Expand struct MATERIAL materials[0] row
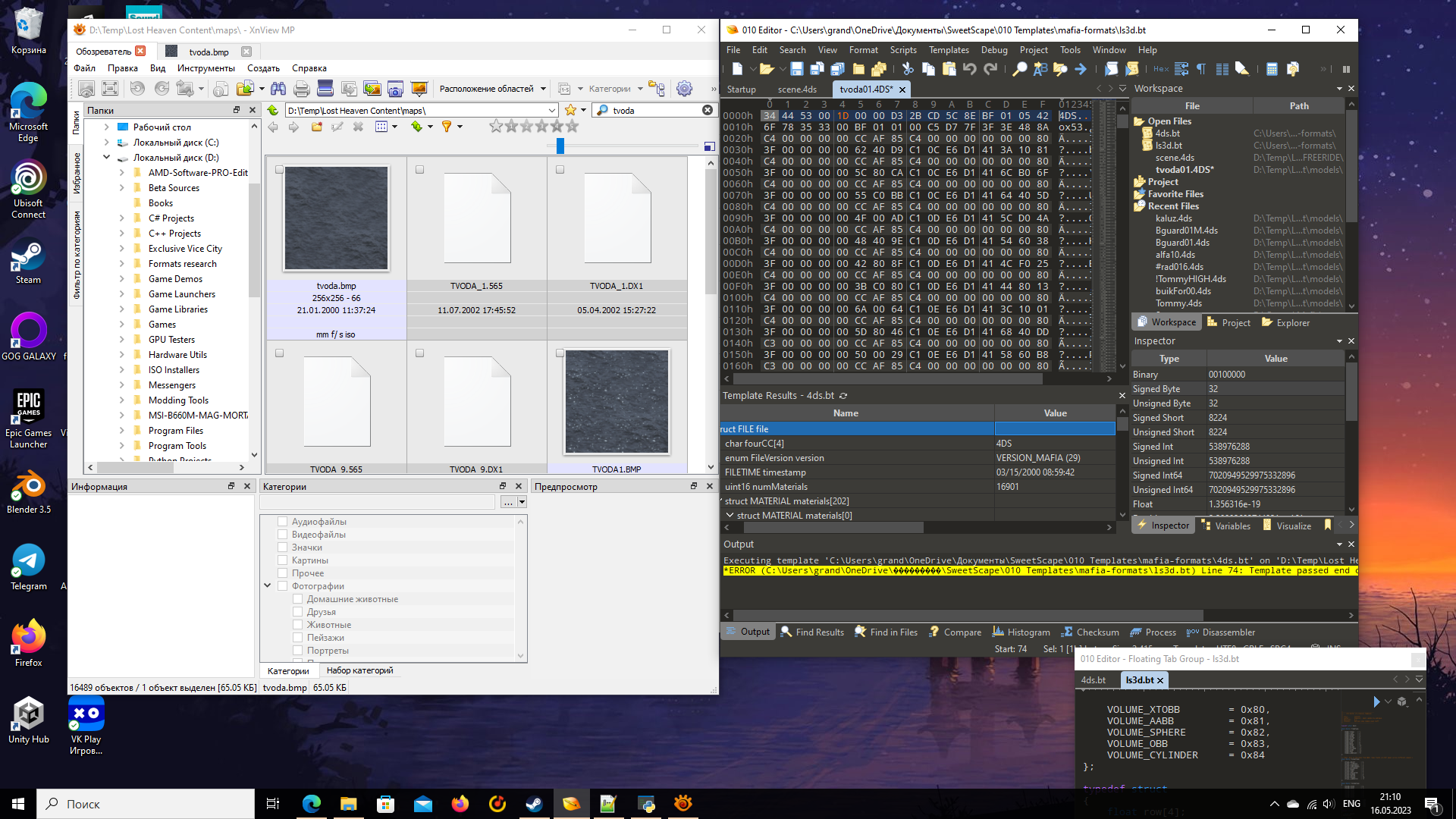The image size is (1456, 819). tap(730, 516)
